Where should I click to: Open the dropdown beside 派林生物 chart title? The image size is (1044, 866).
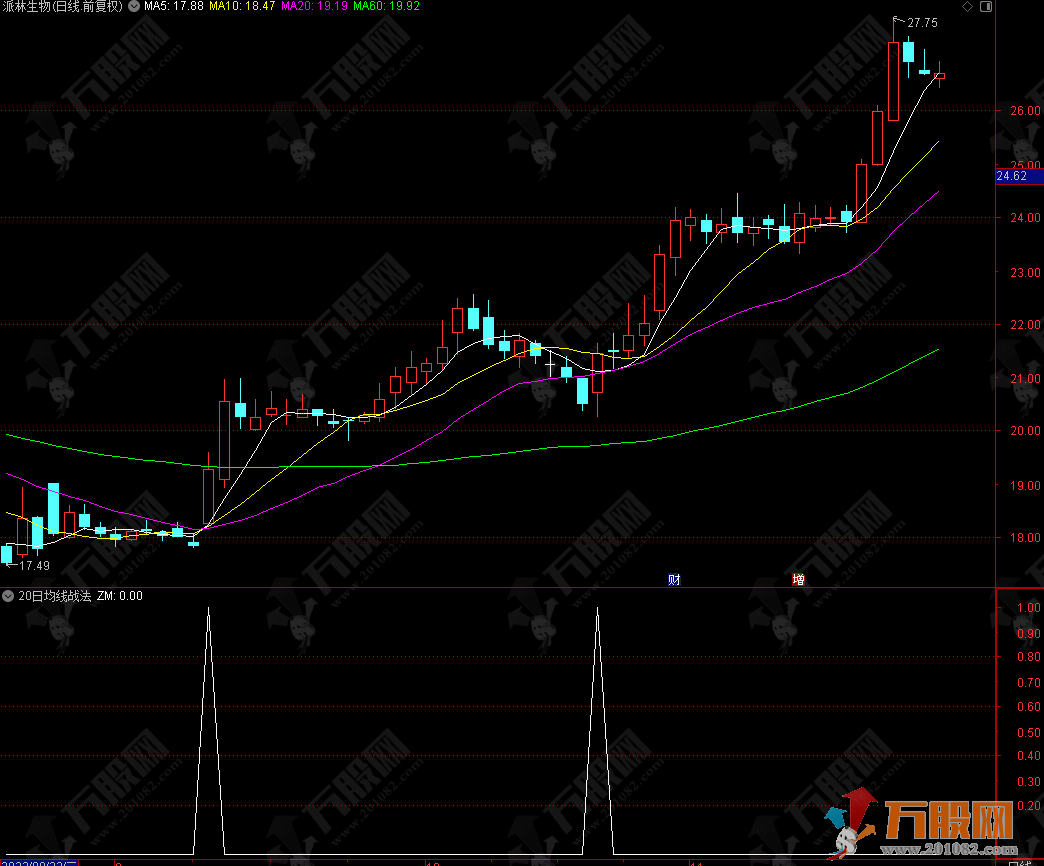(134, 6)
